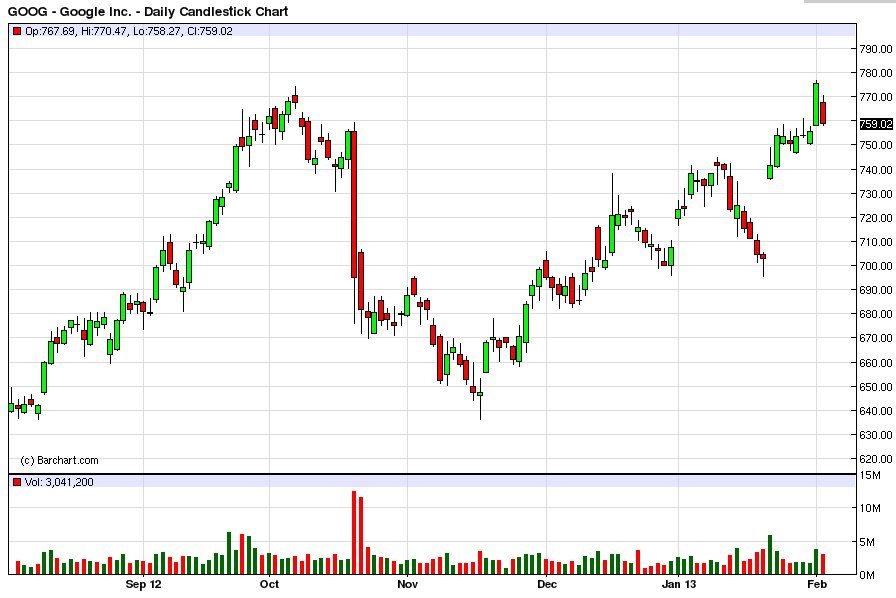Click the 'Jan 13' date axis label
Image resolution: width=896 pixels, height=598 pixels.
[679, 584]
